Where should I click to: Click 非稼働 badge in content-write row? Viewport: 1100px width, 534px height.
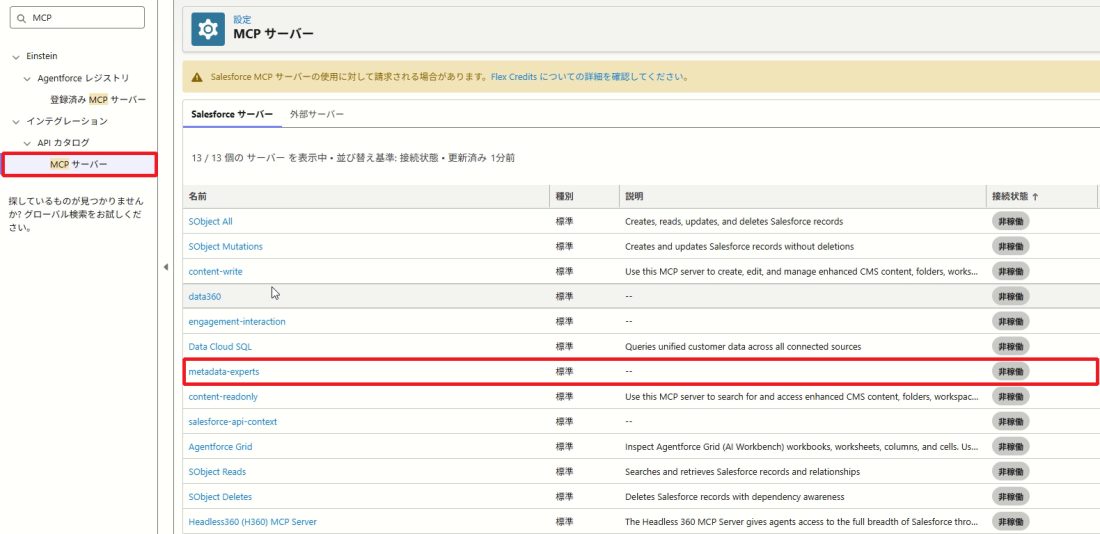[1010, 272]
